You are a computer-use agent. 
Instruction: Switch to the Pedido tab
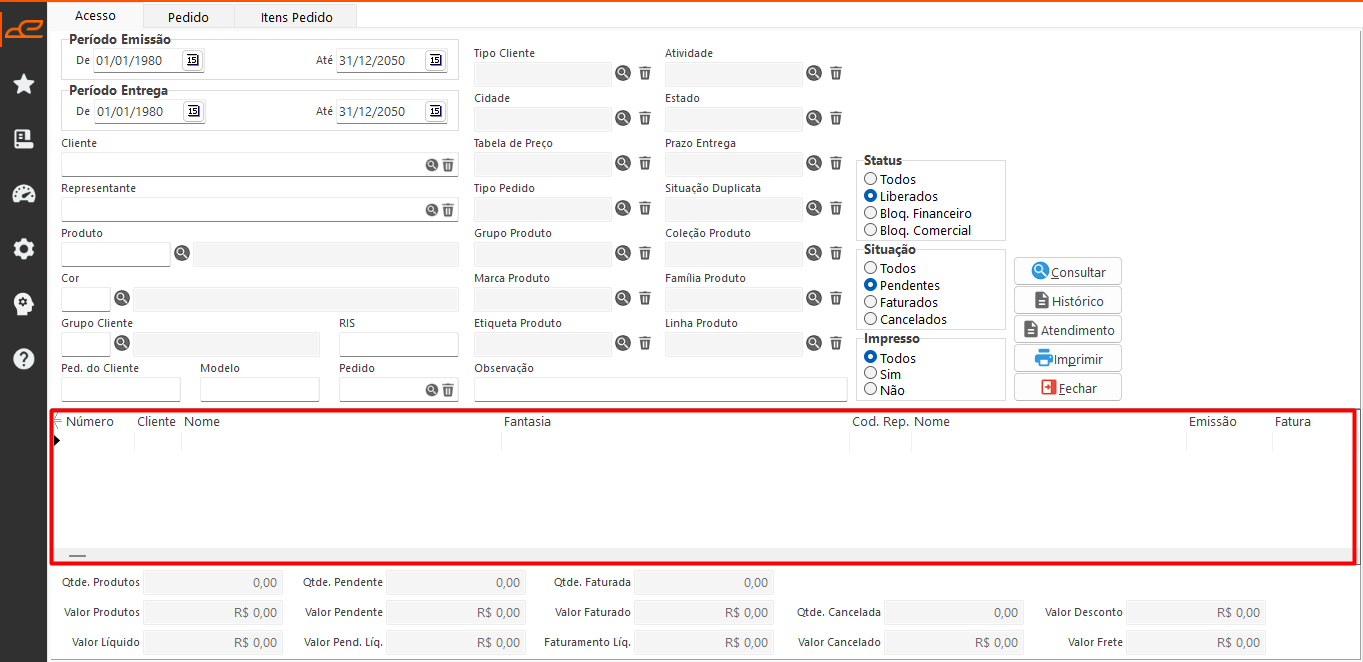188,17
